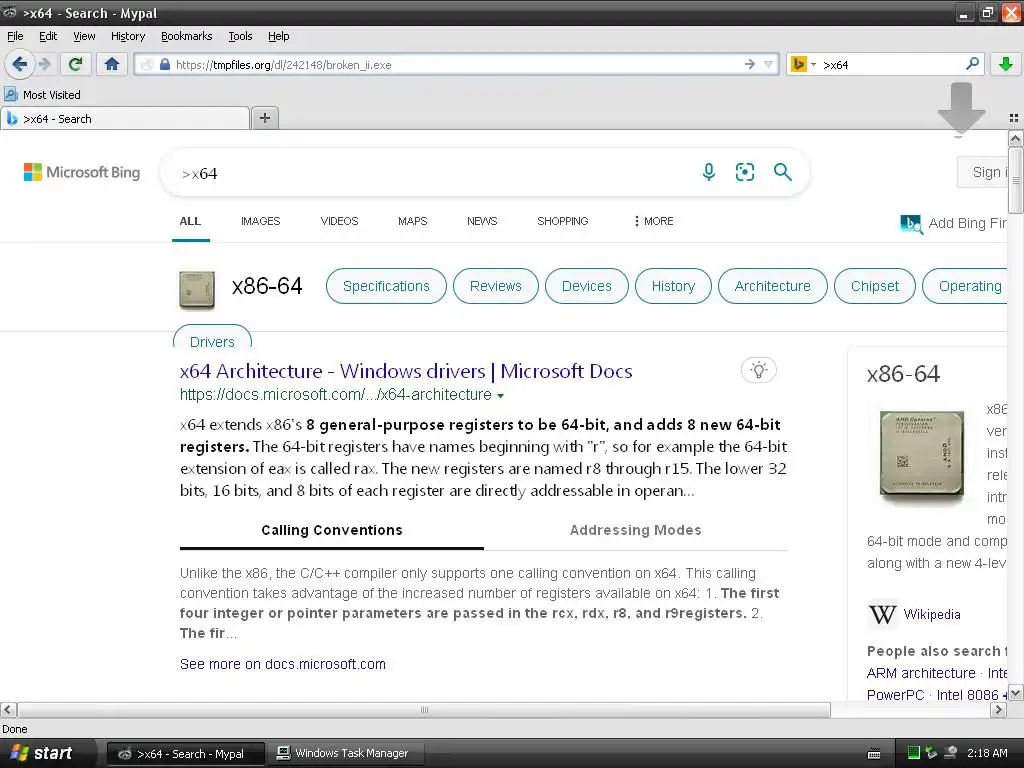Click the Bing search magnifier button

pos(782,172)
